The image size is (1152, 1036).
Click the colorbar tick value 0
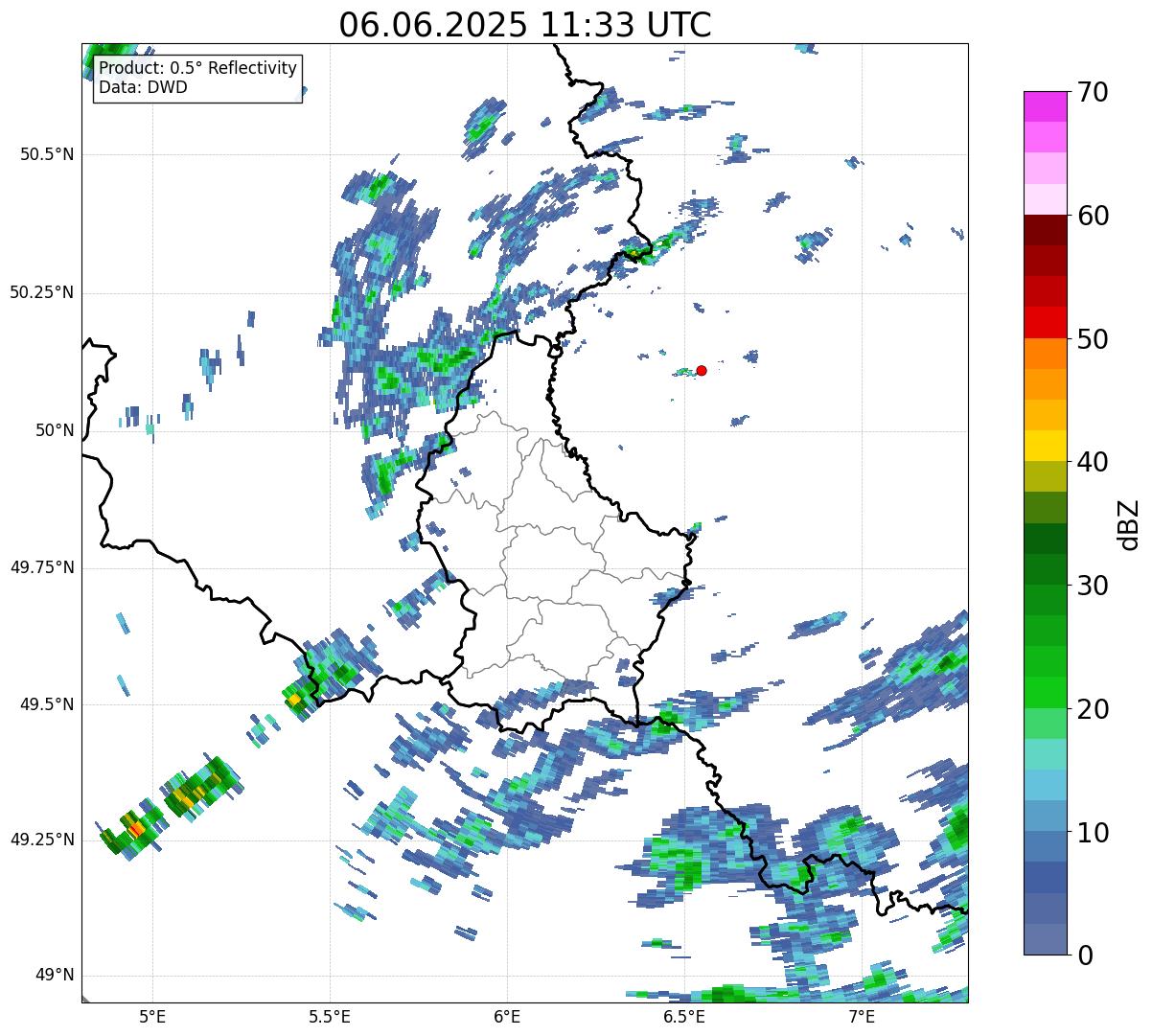click(1086, 955)
